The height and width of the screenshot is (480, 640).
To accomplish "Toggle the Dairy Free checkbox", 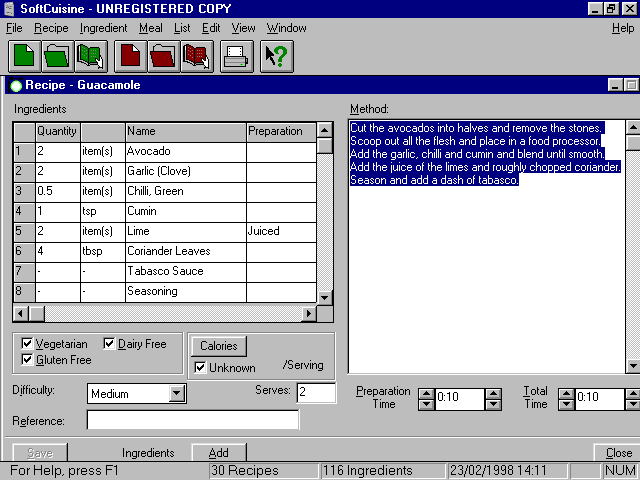I will pyautogui.click(x=110, y=344).
